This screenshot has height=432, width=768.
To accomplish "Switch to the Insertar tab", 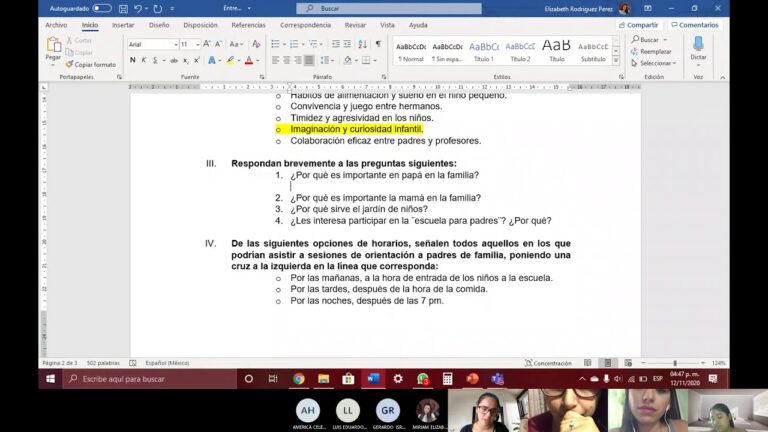I will (123, 25).
